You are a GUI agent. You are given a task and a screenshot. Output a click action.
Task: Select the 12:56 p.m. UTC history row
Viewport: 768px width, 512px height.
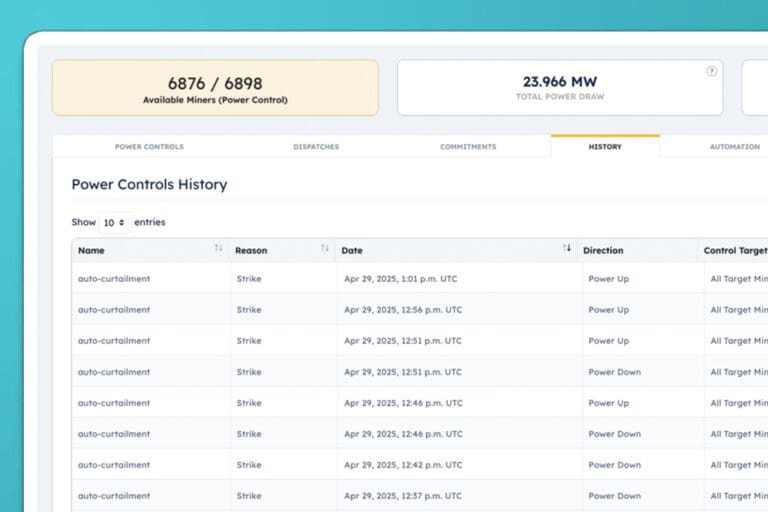(403, 310)
